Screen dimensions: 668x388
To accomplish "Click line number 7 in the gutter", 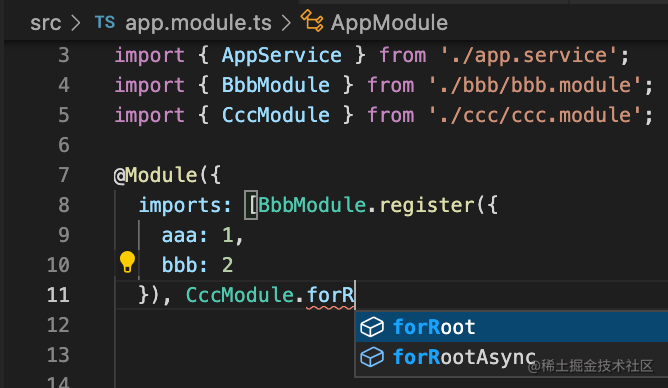I will pos(63,175).
